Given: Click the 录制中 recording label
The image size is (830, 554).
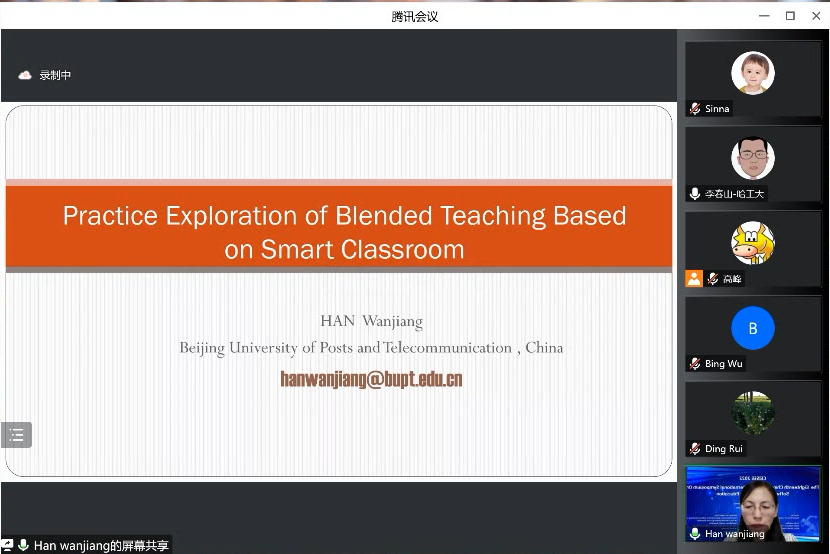Looking at the screenshot, I should tap(55, 75).
